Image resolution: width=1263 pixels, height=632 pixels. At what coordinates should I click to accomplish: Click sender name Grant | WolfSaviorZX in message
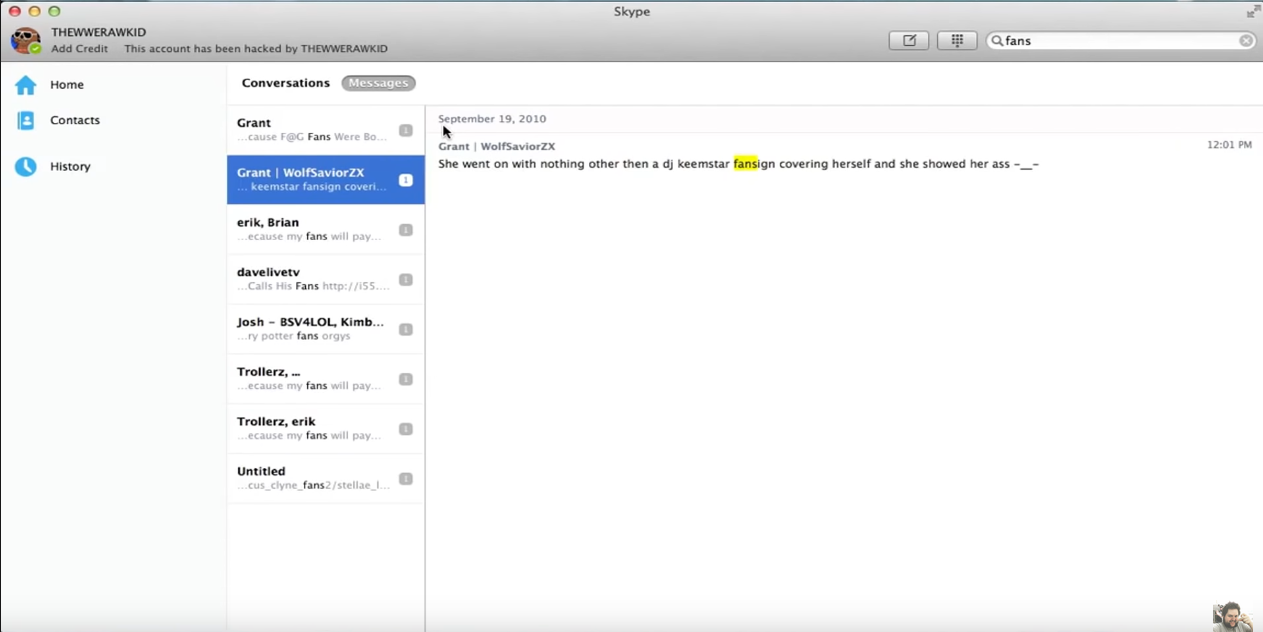pos(496,146)
